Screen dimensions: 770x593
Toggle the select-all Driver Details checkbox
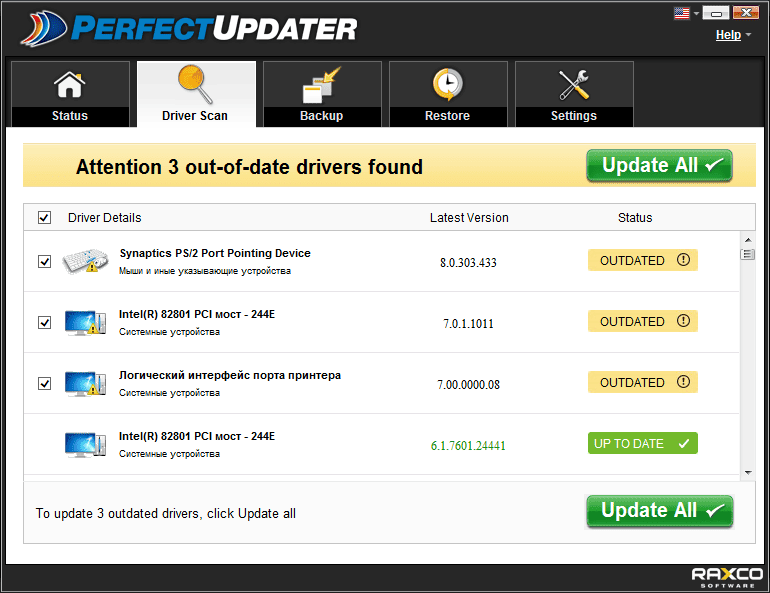point(44,217)
